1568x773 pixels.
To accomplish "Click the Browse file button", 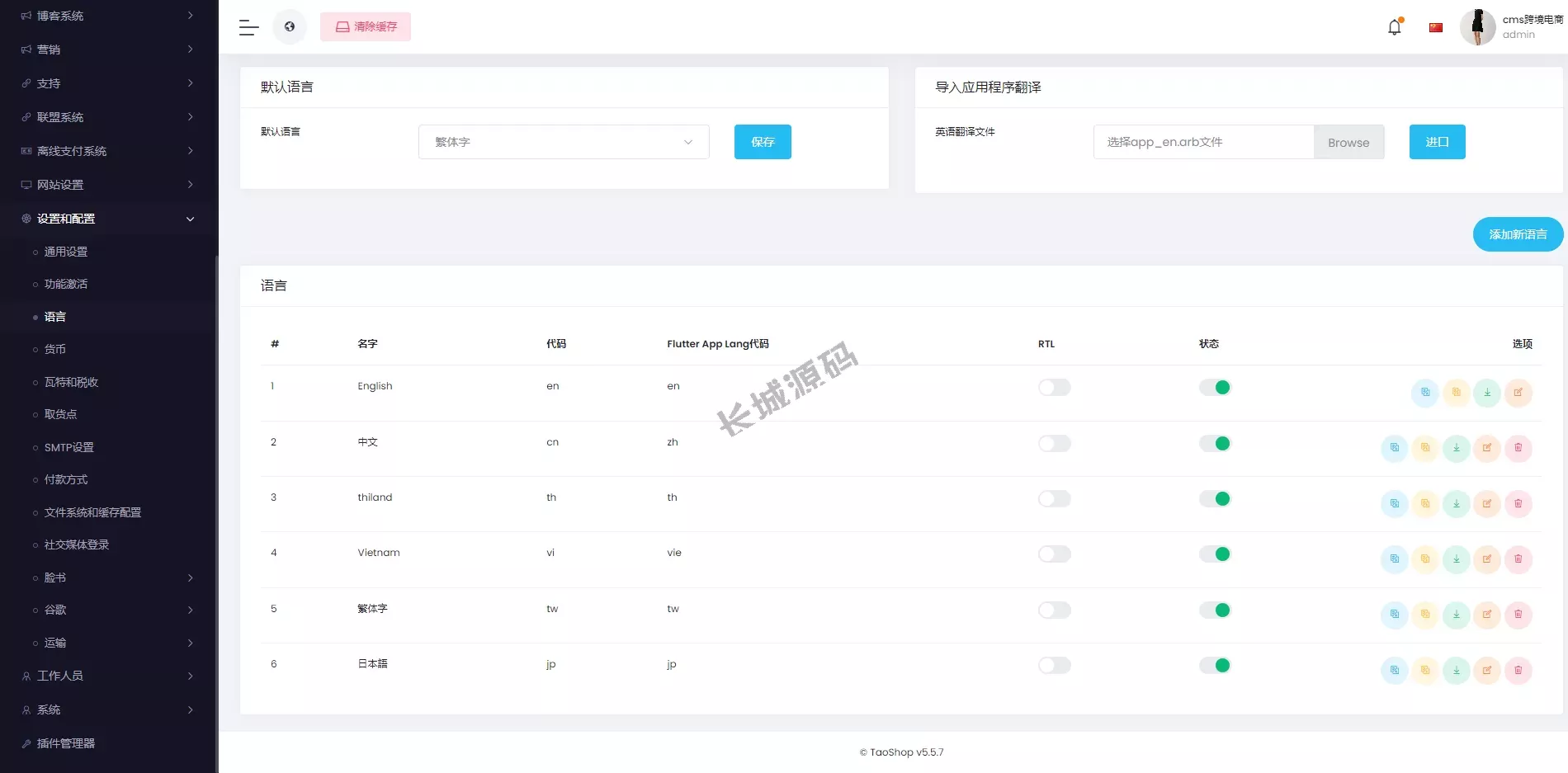I will [1348, 142].
